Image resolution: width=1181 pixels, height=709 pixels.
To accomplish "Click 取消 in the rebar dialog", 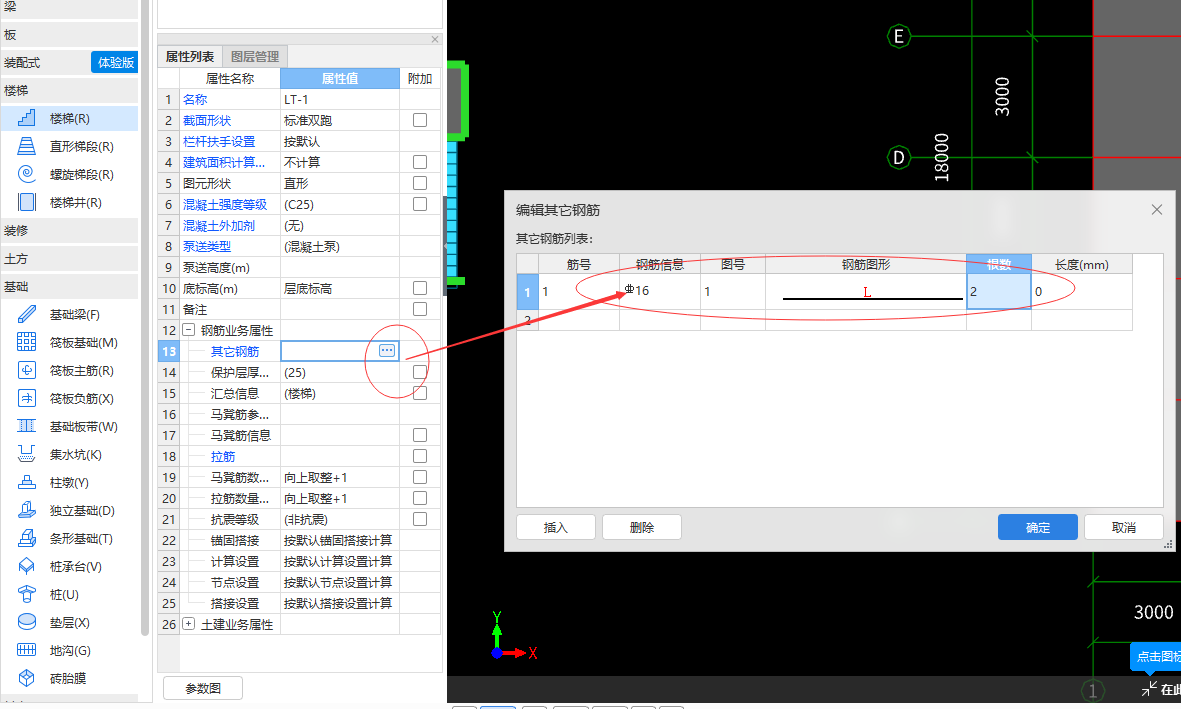I will click(x=1124, y=527).
